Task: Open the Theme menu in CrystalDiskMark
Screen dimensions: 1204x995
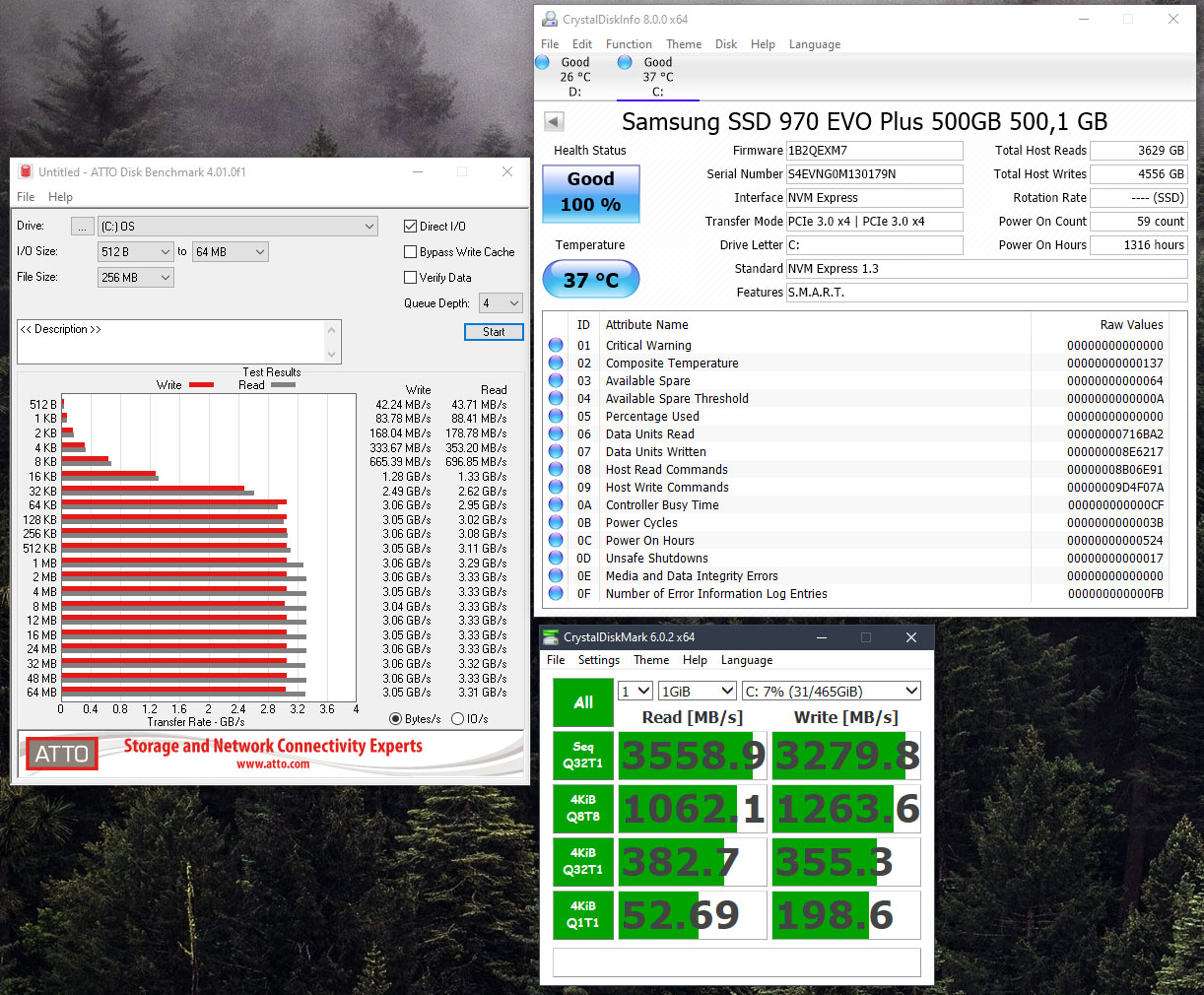Action: [x=651, y=660]
